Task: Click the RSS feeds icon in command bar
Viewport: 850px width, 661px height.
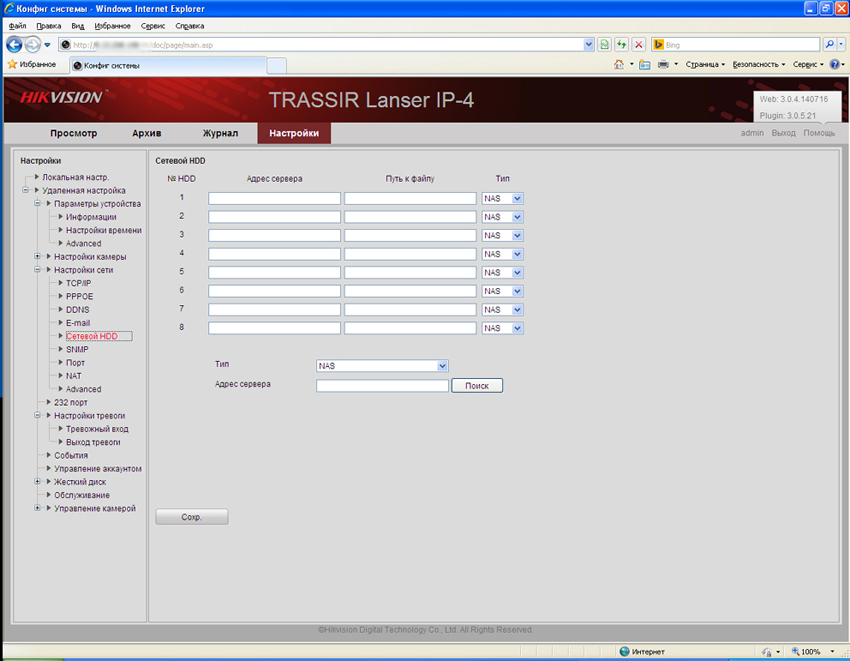Action: 645,65
